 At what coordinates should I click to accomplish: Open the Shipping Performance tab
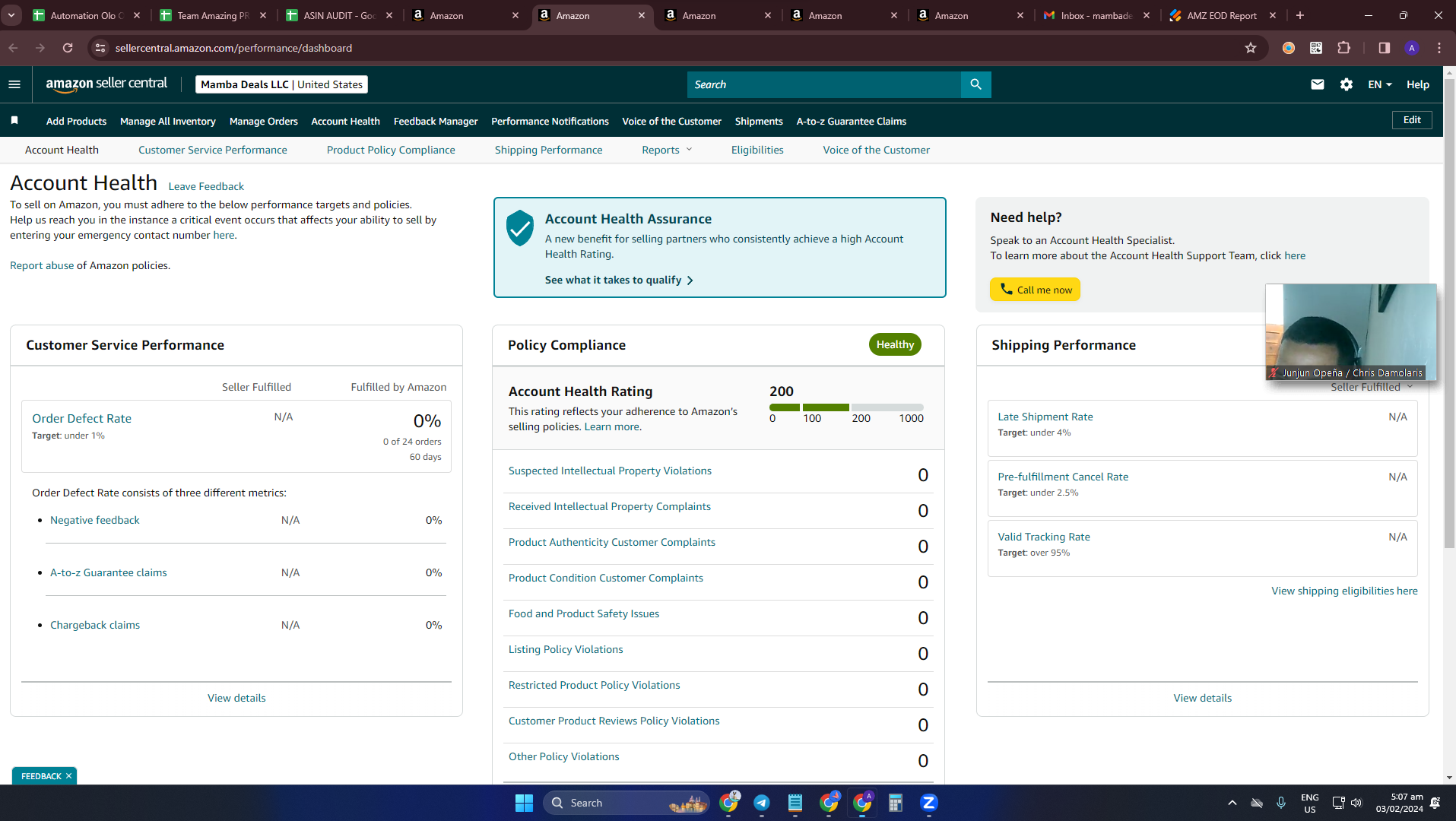[548, 150]
